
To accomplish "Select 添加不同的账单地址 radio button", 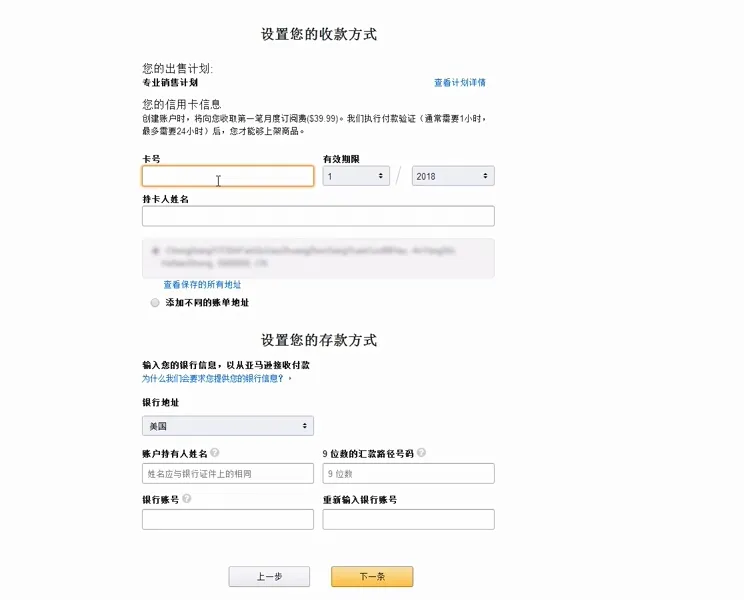I will pyautogui.click(x=155, y=303).
